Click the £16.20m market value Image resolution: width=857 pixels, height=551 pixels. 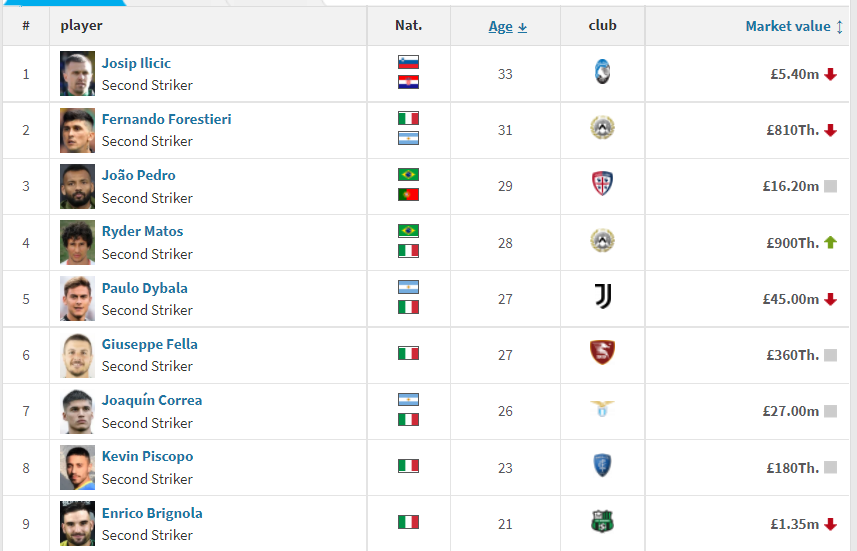(x=790, y=186)
